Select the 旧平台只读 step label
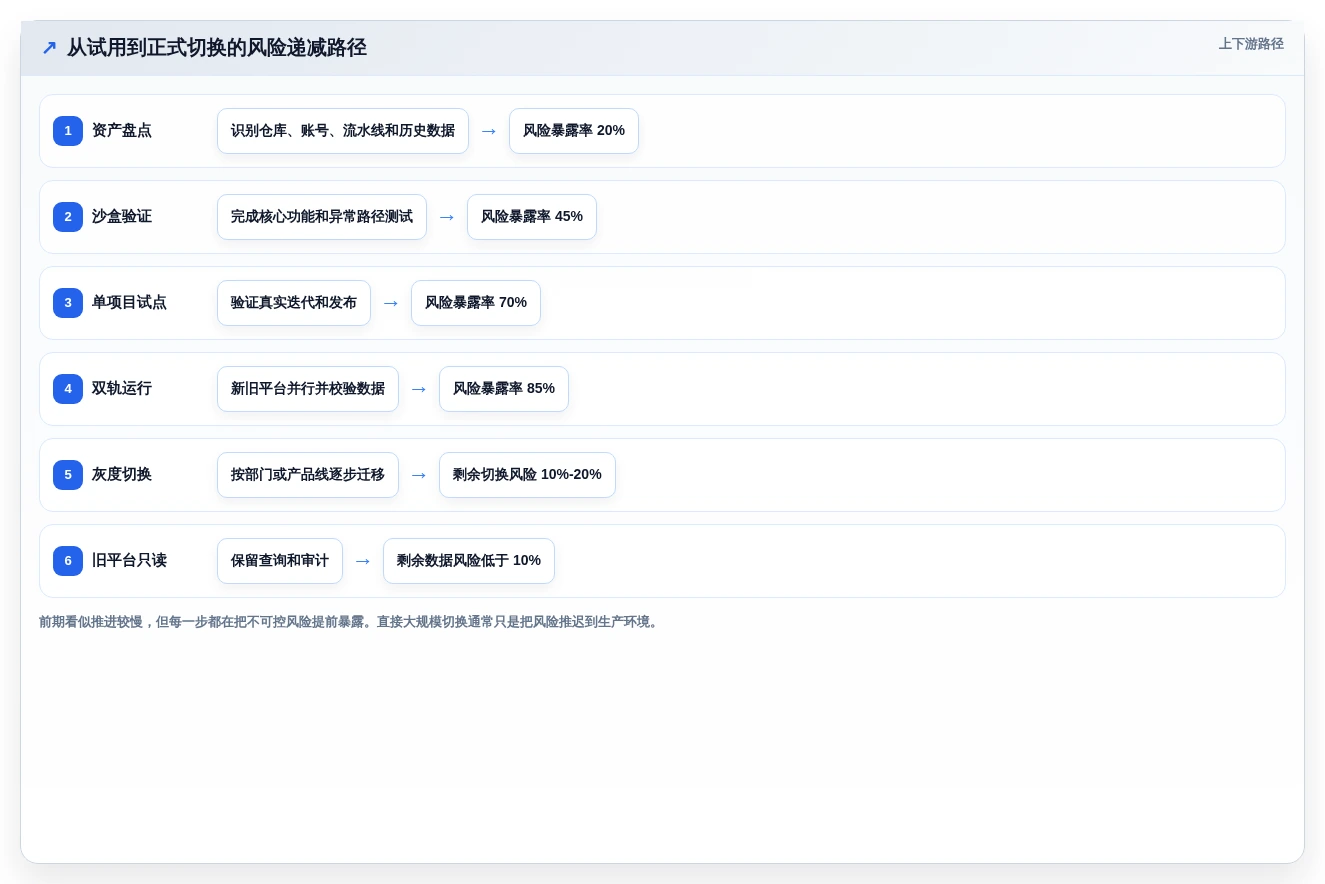This screenshot has height=884, width=1325. 129,561
